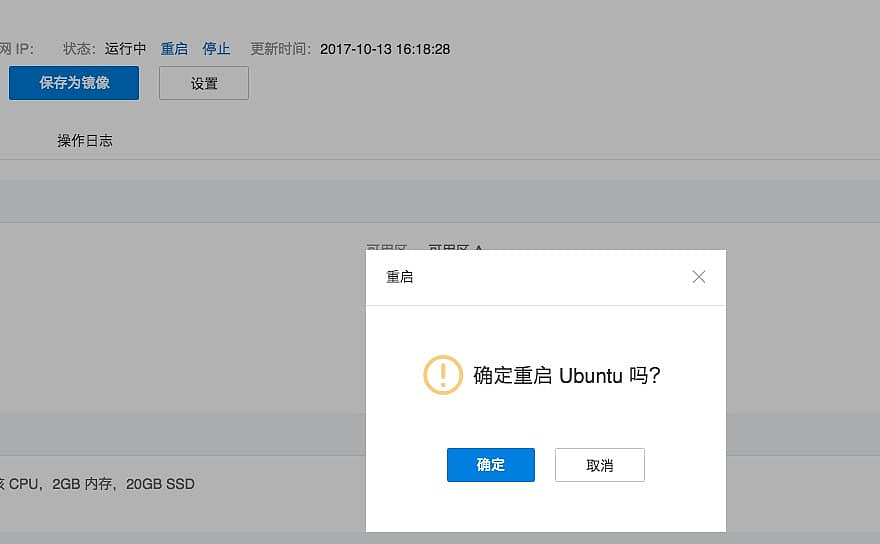
Task: Click the 重启 link in status bar
Action: point(174,49)
